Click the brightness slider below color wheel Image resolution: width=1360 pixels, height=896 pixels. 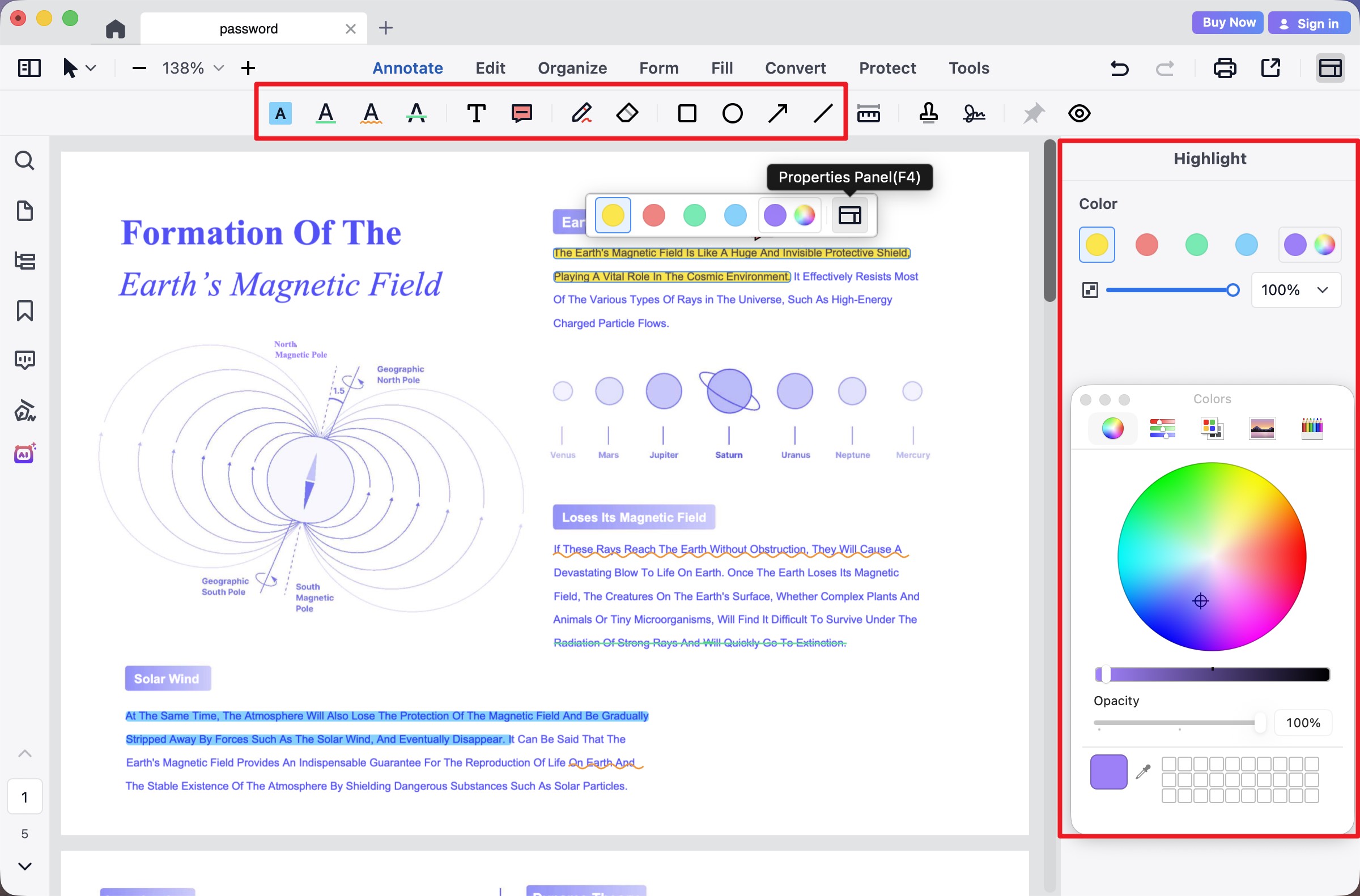pos(1212,675)
